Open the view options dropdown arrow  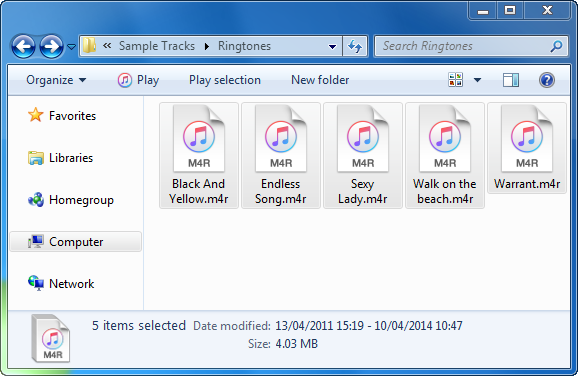(x=477, y=80)
